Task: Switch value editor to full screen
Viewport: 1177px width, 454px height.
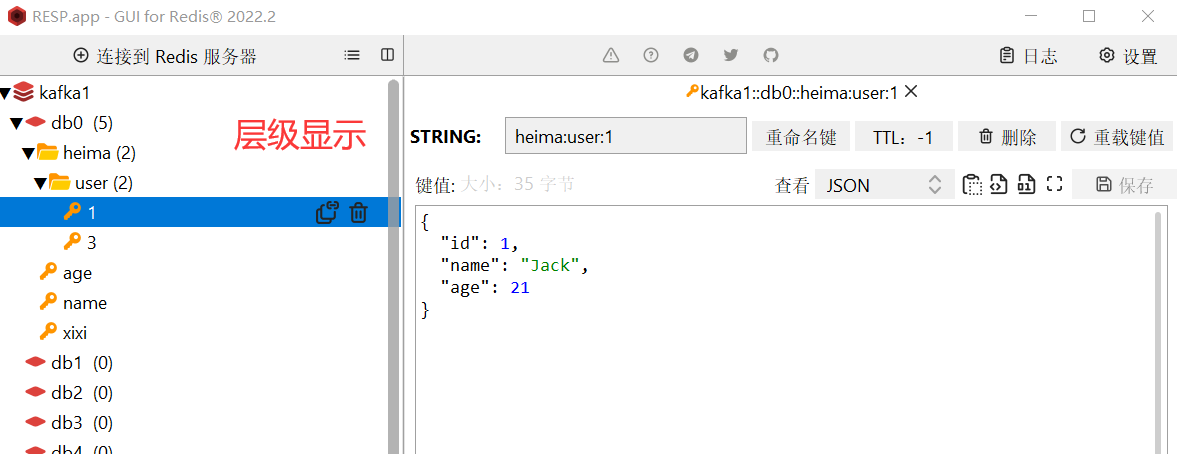Action: [x=1053, y=184]
